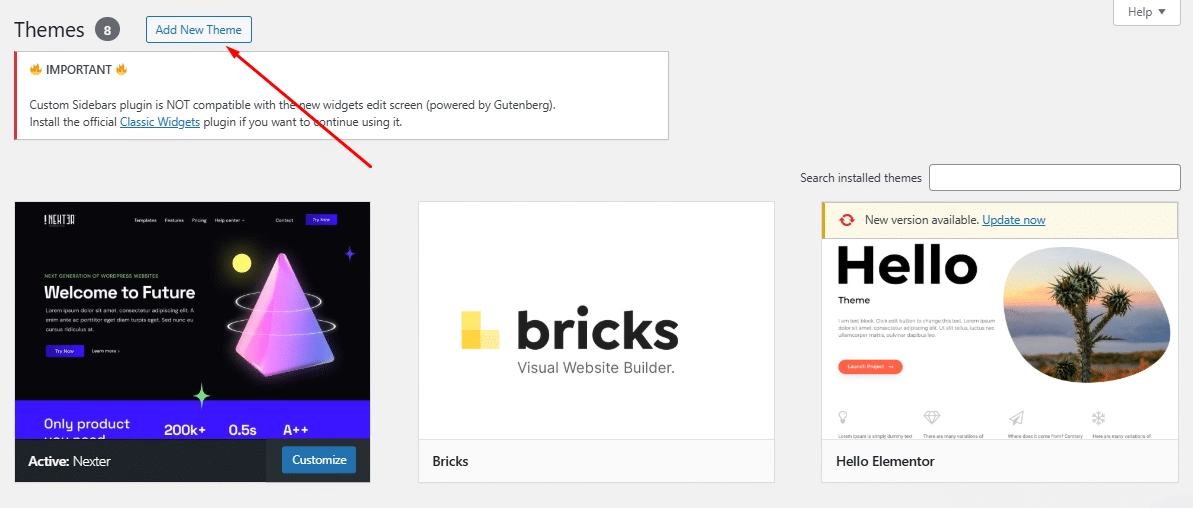Click the diamond icon in Hello preview

(932, 417)
